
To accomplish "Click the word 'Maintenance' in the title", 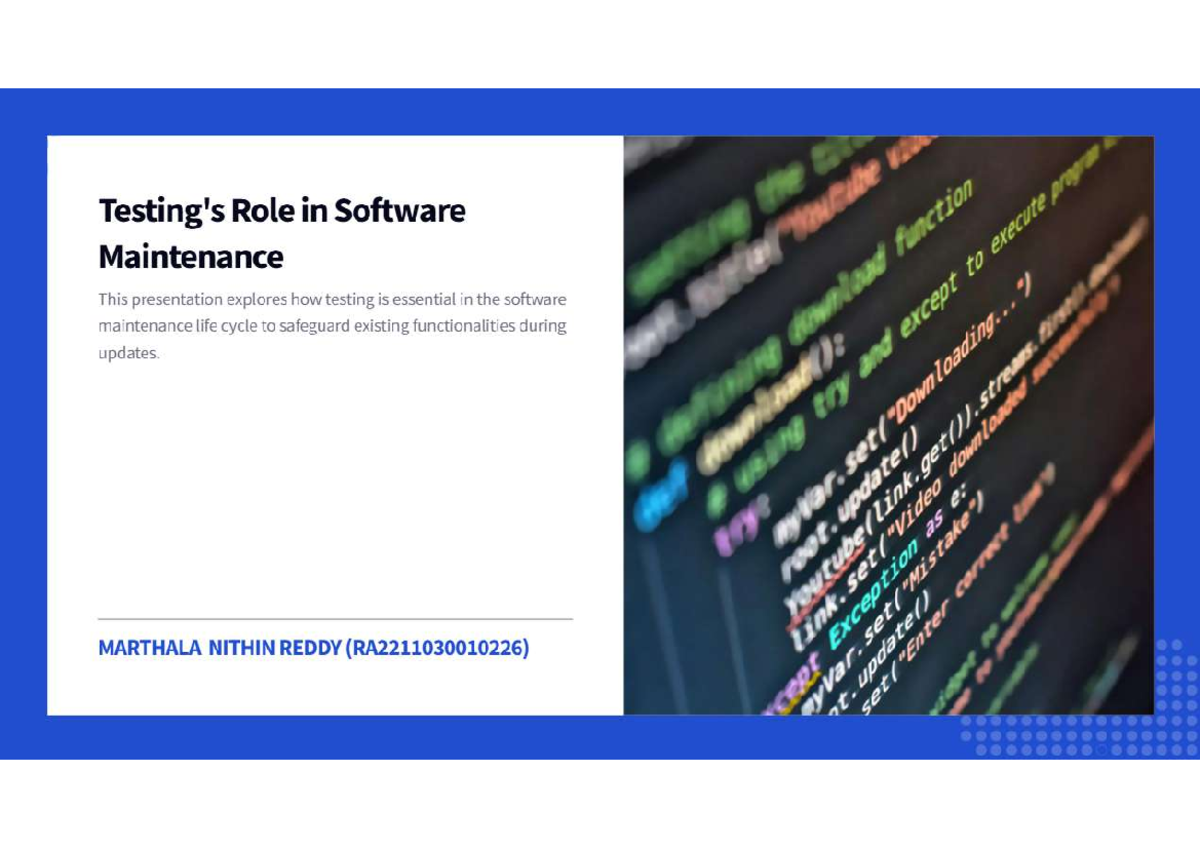I will [x=190, y=257].
